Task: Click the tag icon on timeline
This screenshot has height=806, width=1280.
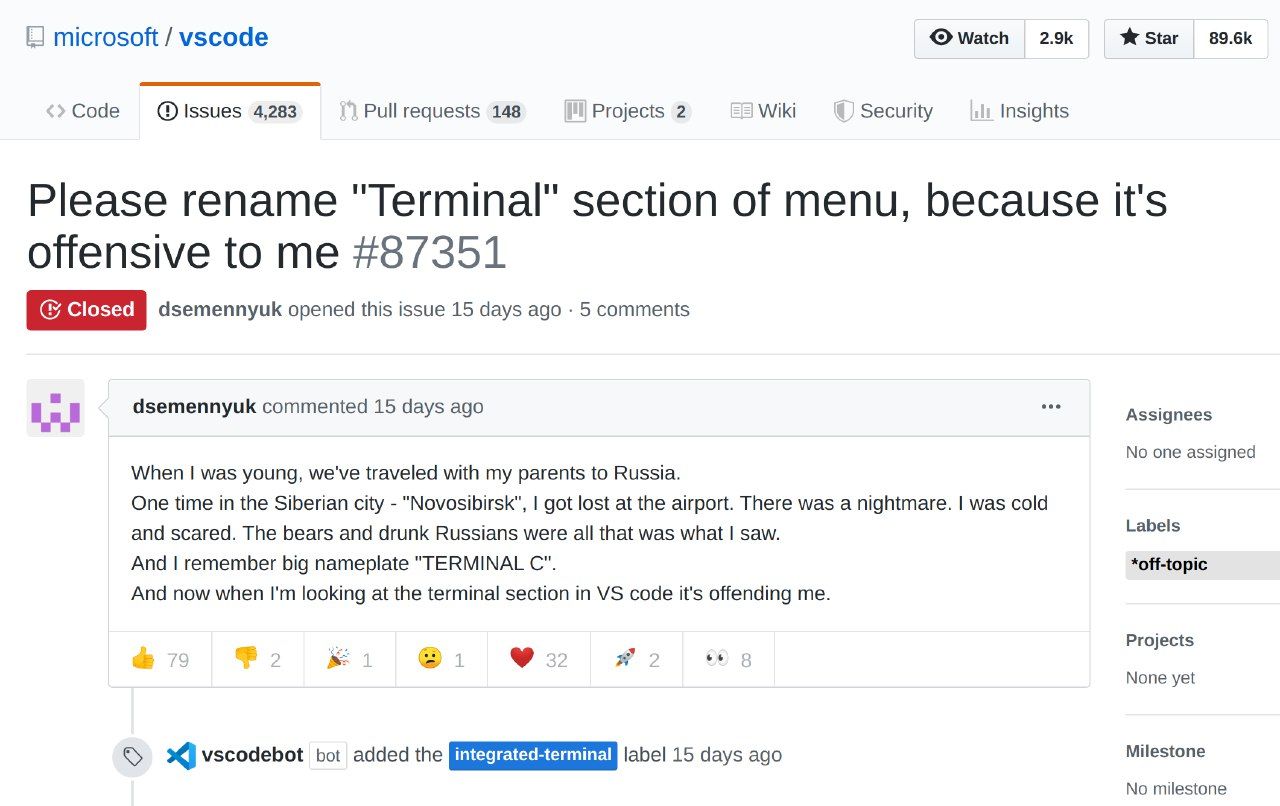Action: (132, 758)
